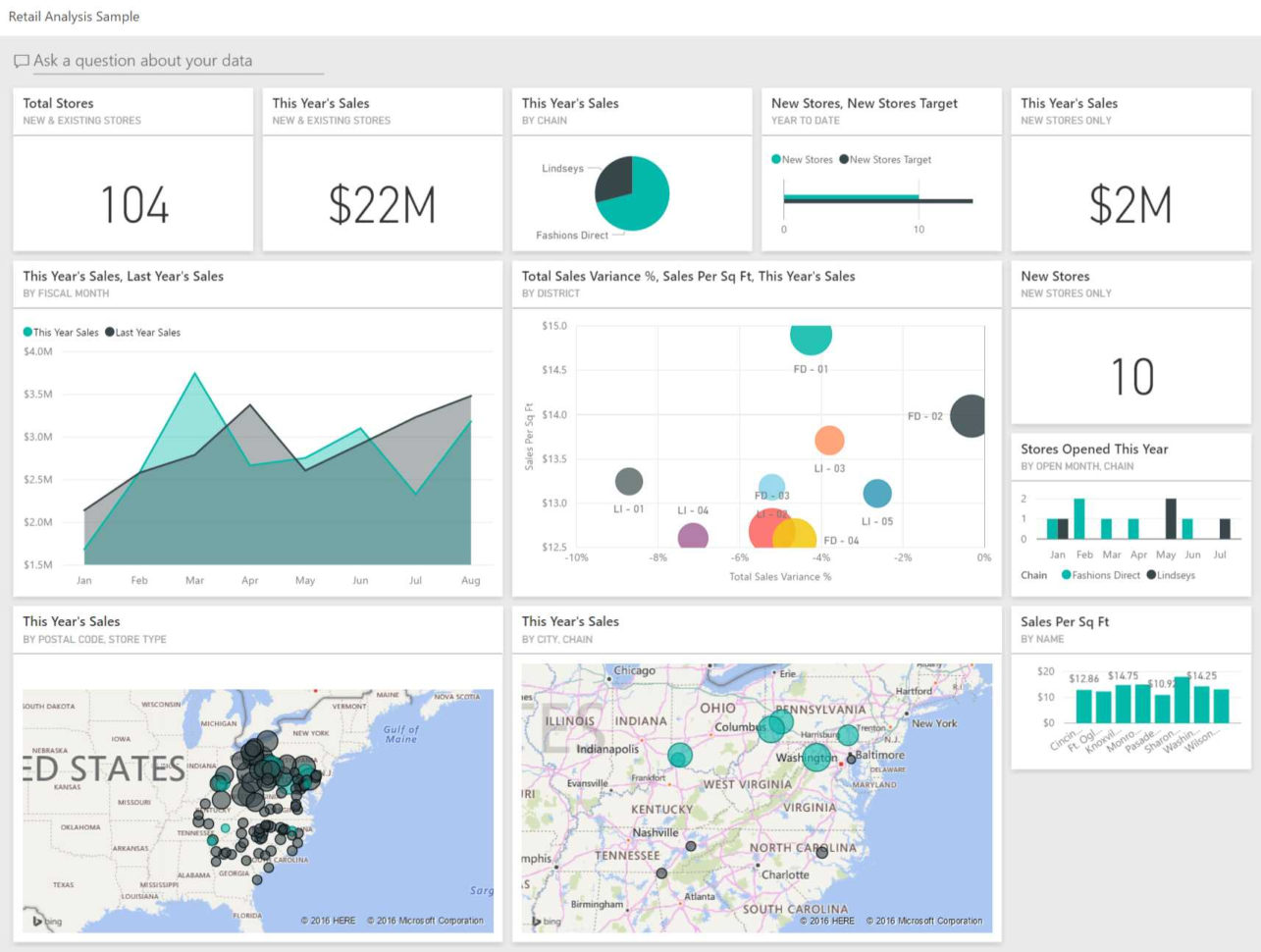Click the Bing logo on the city chain map
The image size is (1261, 952).
pos(546,922)
